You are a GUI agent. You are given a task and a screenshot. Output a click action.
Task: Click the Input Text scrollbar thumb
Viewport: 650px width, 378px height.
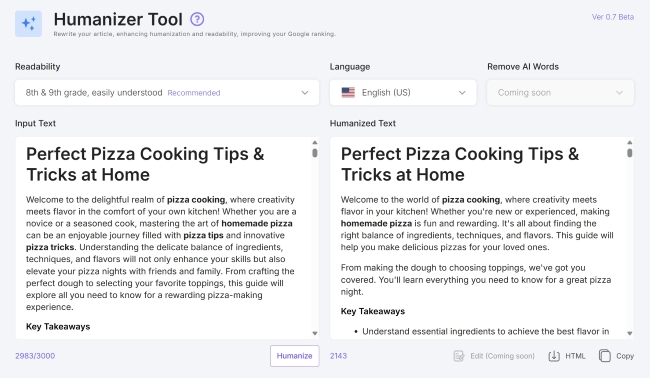pyautogui.click(x=315, y=153)
